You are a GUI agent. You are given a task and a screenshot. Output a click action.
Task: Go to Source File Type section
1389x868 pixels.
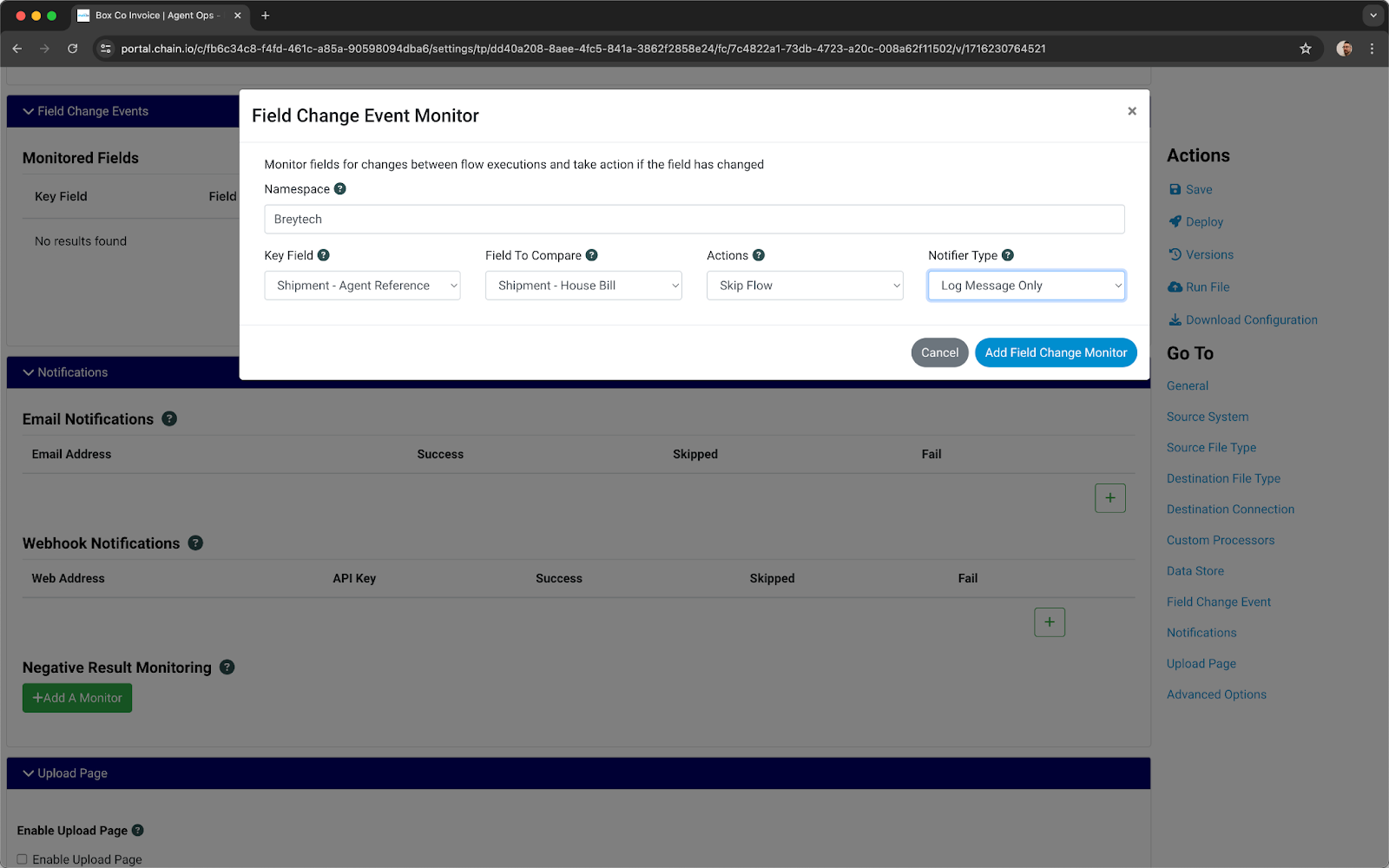click(1211, 448)
